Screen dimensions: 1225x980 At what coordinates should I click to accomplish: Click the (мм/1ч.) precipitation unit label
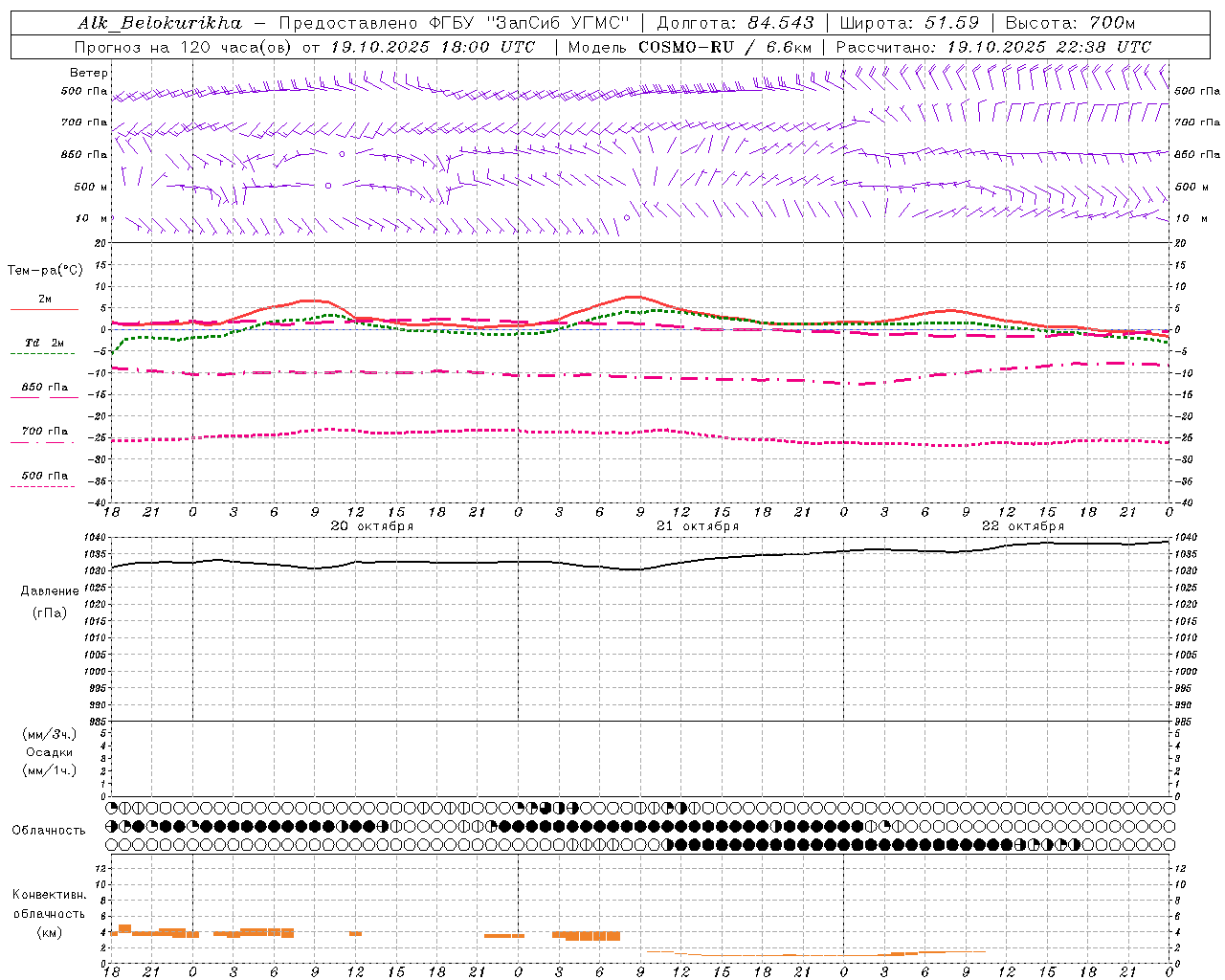point(49,770)
